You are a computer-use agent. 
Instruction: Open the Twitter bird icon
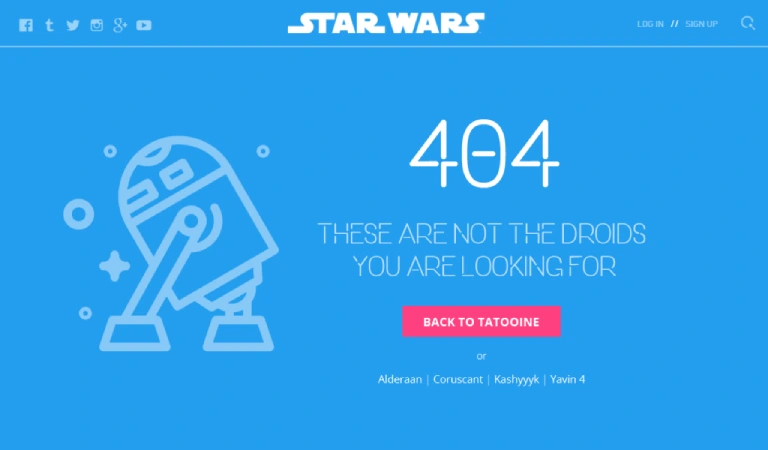[72, 25]
